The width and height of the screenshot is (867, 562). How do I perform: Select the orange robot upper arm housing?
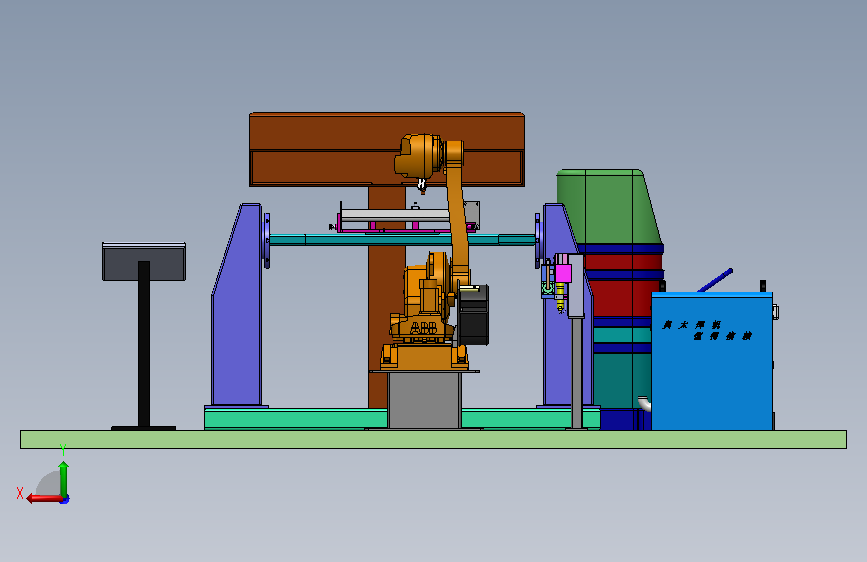(x=420, y=155)
